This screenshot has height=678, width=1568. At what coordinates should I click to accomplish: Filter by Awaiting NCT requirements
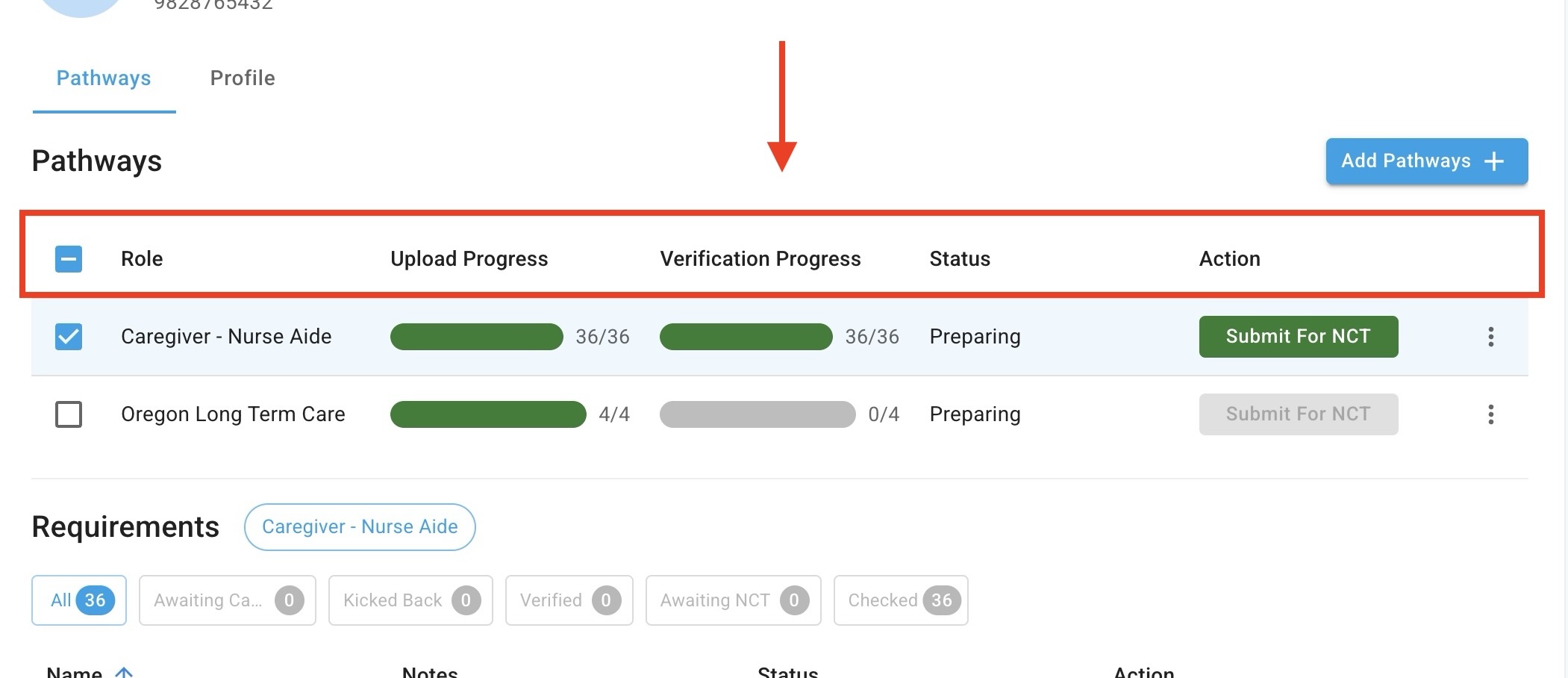733,600
